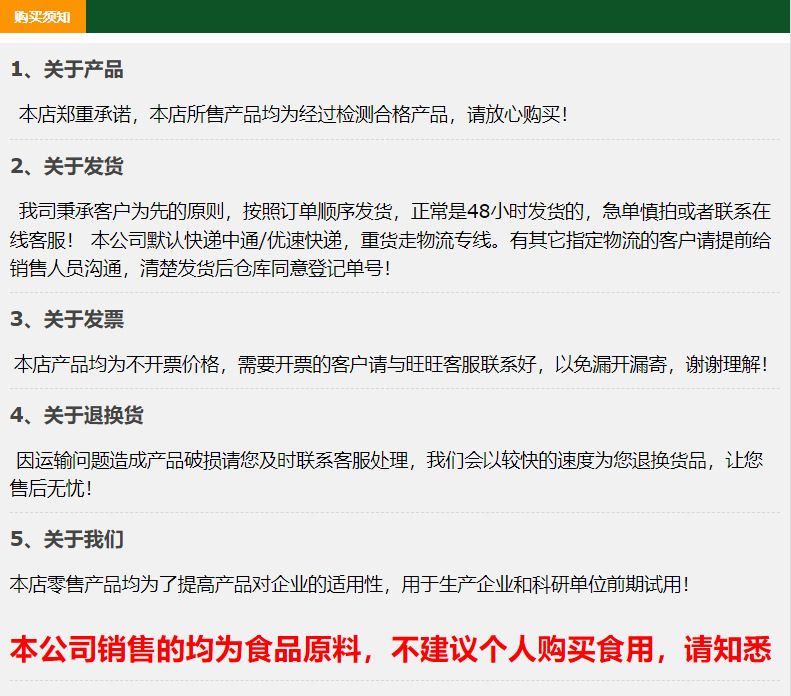Click the line starting 因运输问题造成产品破损
Screen dimensions: 791x696
point(389,460)
